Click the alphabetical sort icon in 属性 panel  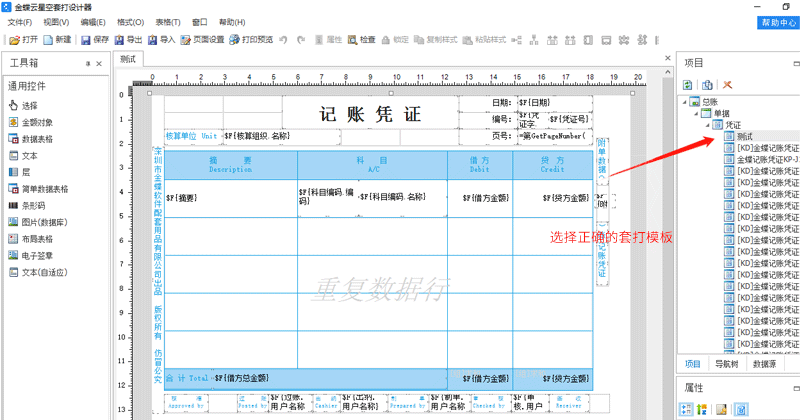[x=702, y=409]
